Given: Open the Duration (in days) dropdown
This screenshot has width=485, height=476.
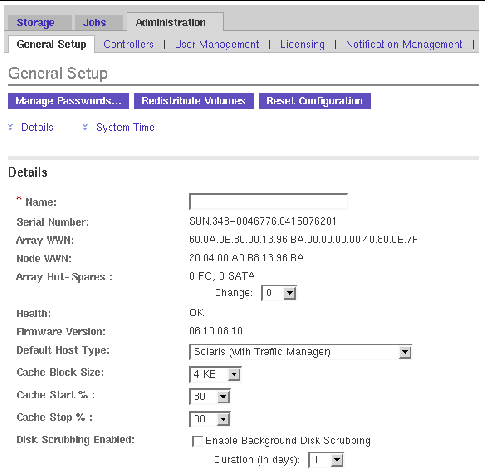Looking at the screenshot, I should pos(326,460).
